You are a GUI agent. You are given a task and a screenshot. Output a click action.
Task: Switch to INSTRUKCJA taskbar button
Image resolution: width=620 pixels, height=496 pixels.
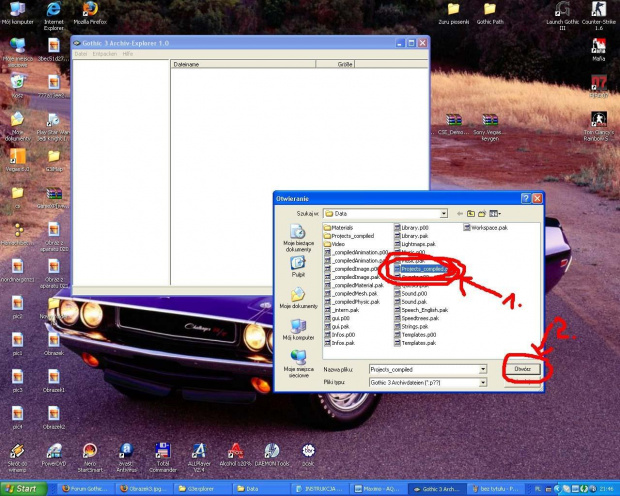coord(319,489)
